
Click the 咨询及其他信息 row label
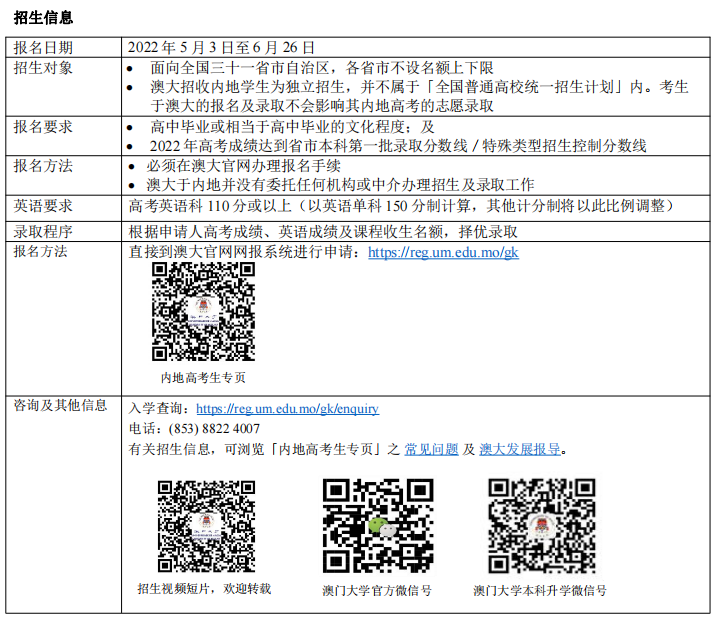click(x=60, y=405)
